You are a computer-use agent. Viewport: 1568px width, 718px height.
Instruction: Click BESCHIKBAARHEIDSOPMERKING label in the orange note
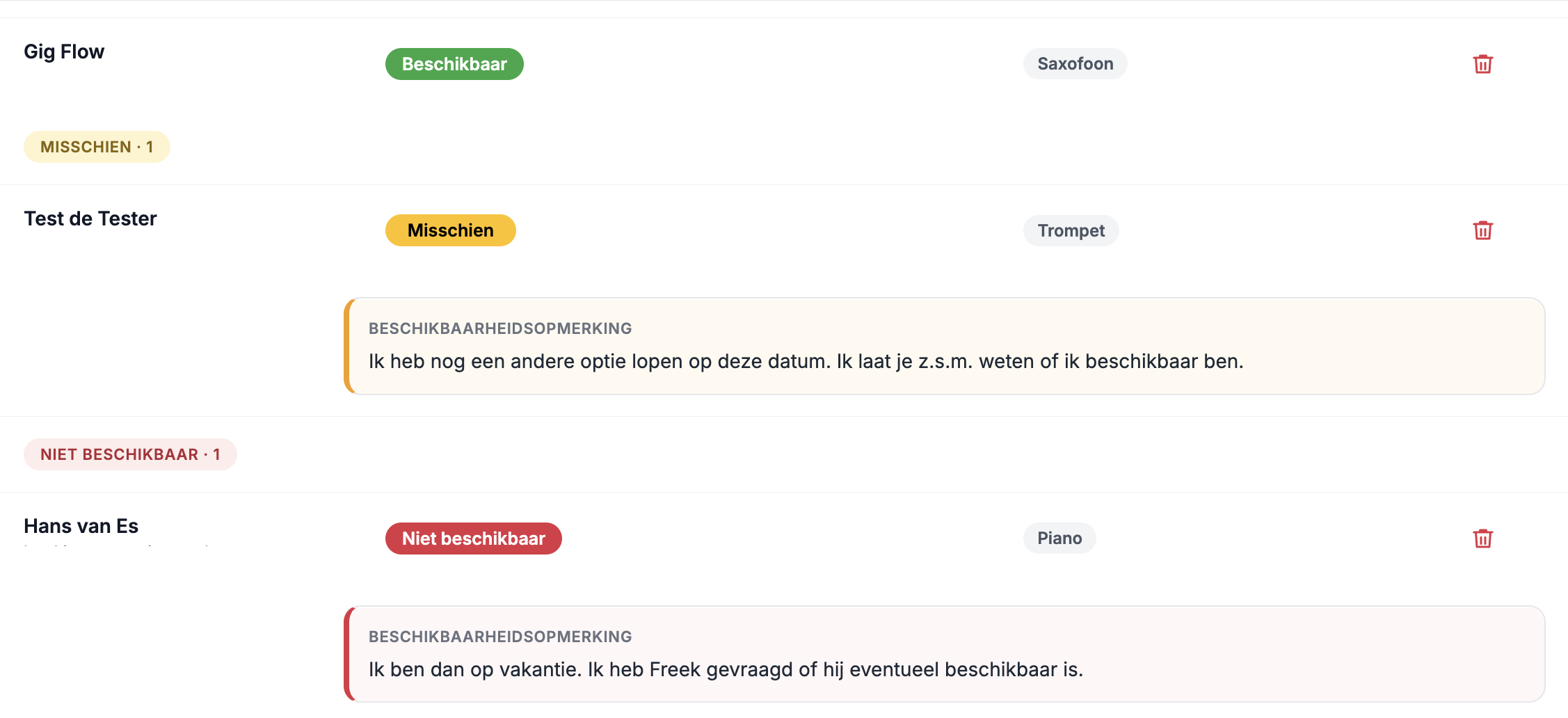click(500, 328)
